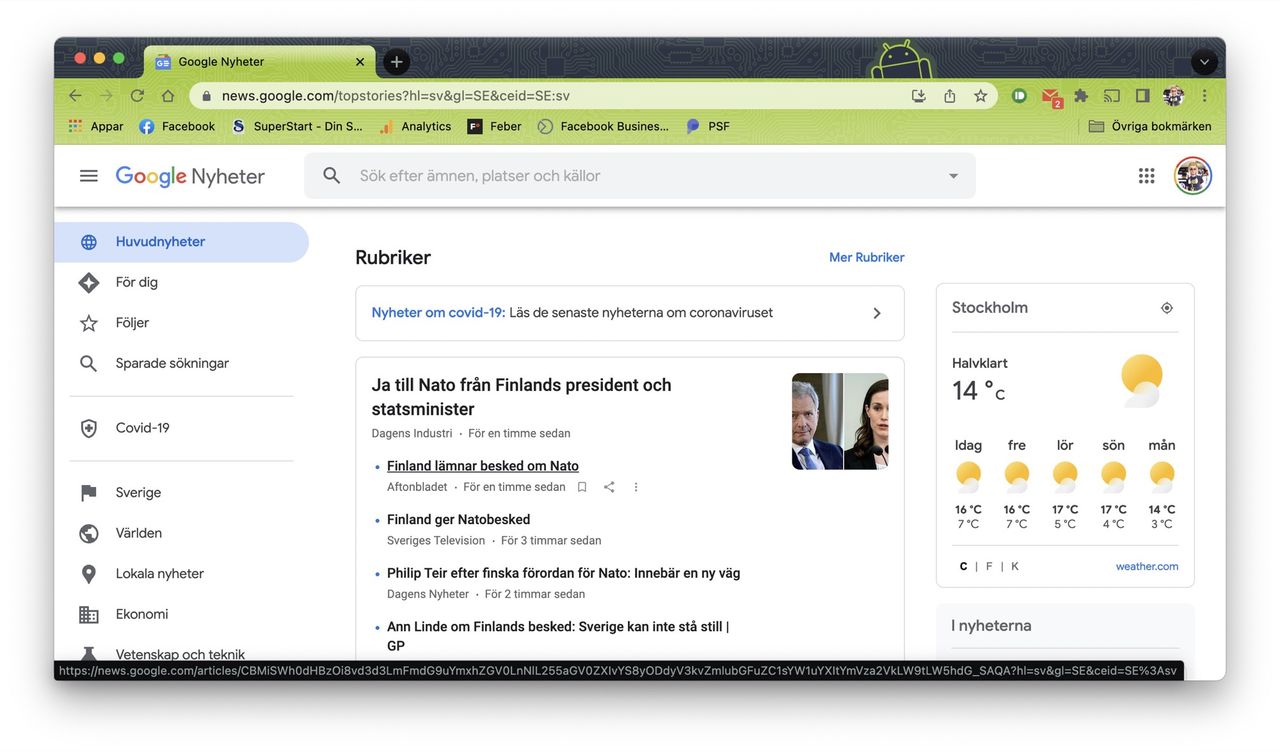Click the Cast icon in the browser toolbar

coord(1111,95)
